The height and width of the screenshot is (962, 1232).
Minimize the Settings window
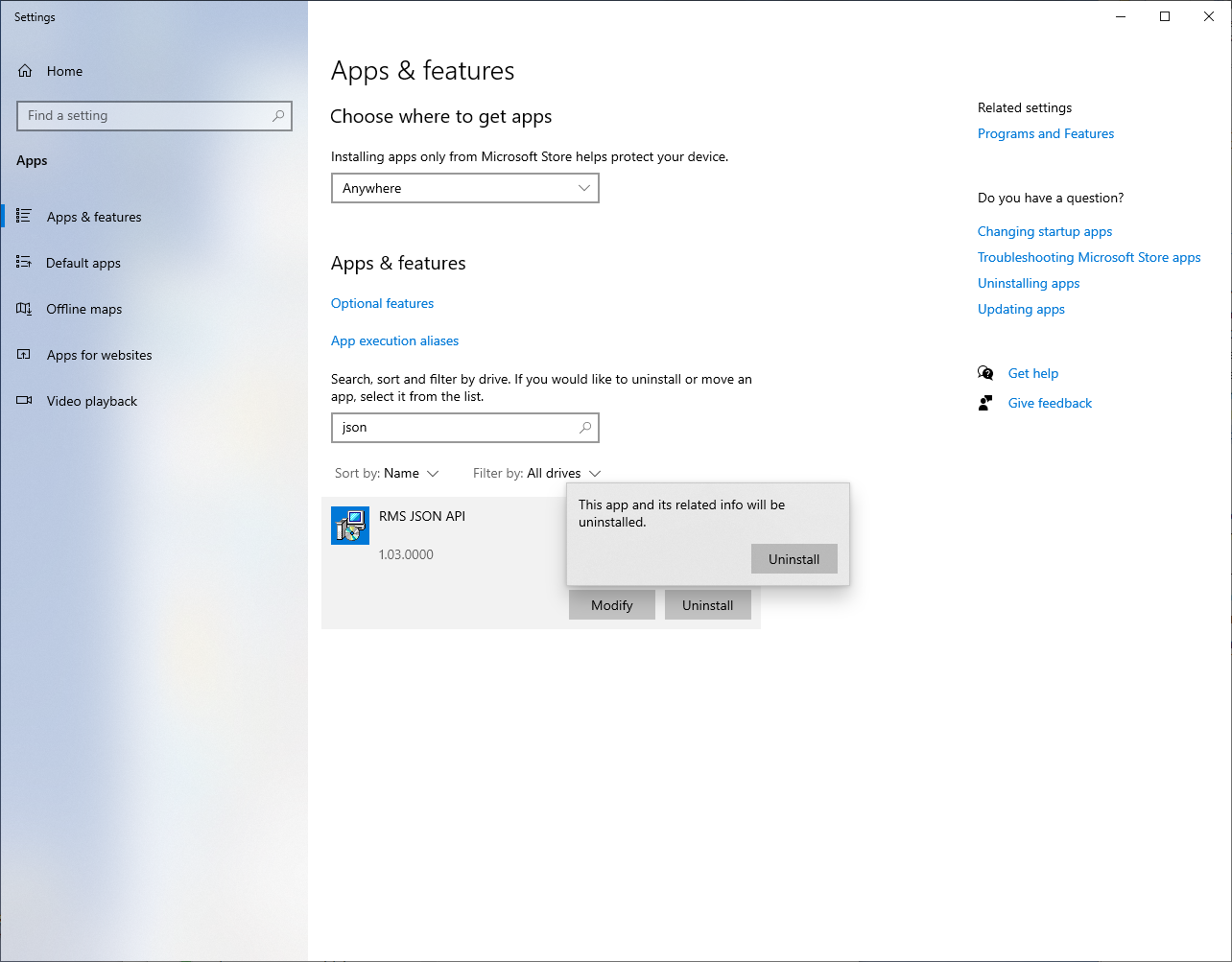pos(1121,16)
